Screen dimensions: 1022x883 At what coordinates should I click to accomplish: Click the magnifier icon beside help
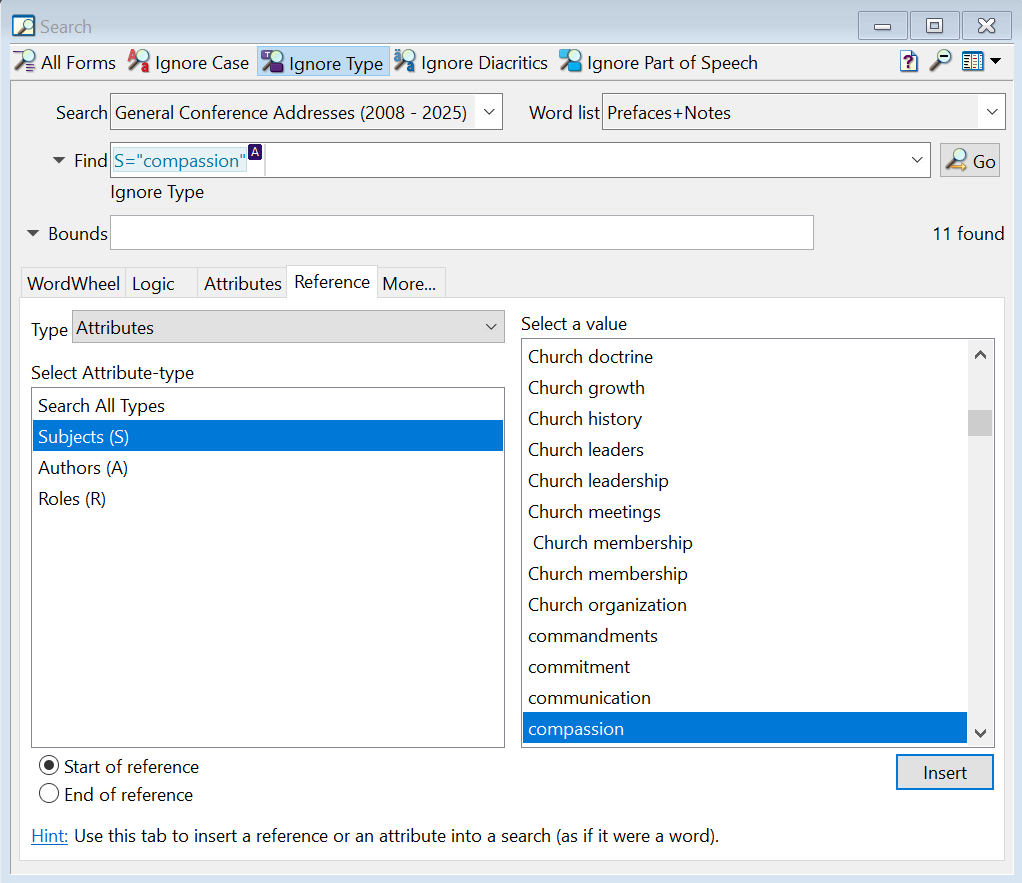click(x=939, y=62)
